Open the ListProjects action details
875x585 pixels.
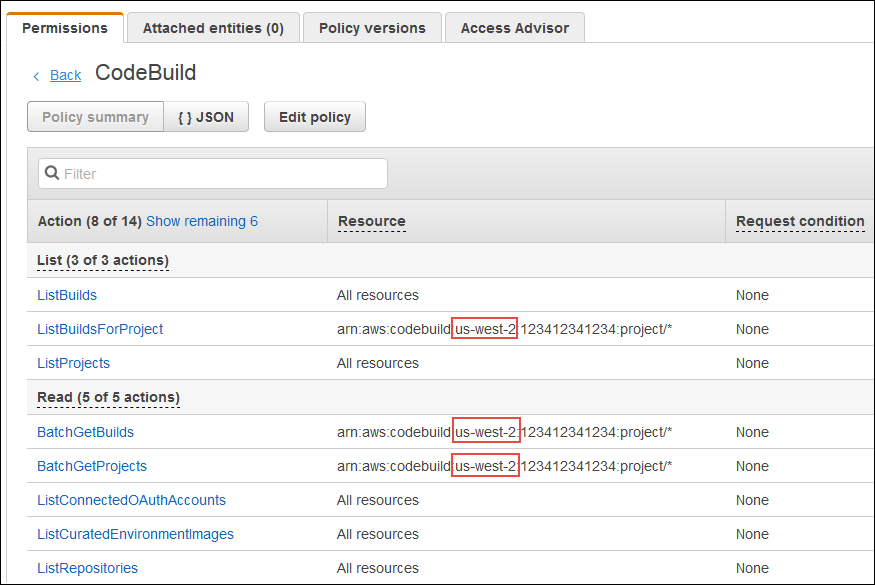(73, 363)
